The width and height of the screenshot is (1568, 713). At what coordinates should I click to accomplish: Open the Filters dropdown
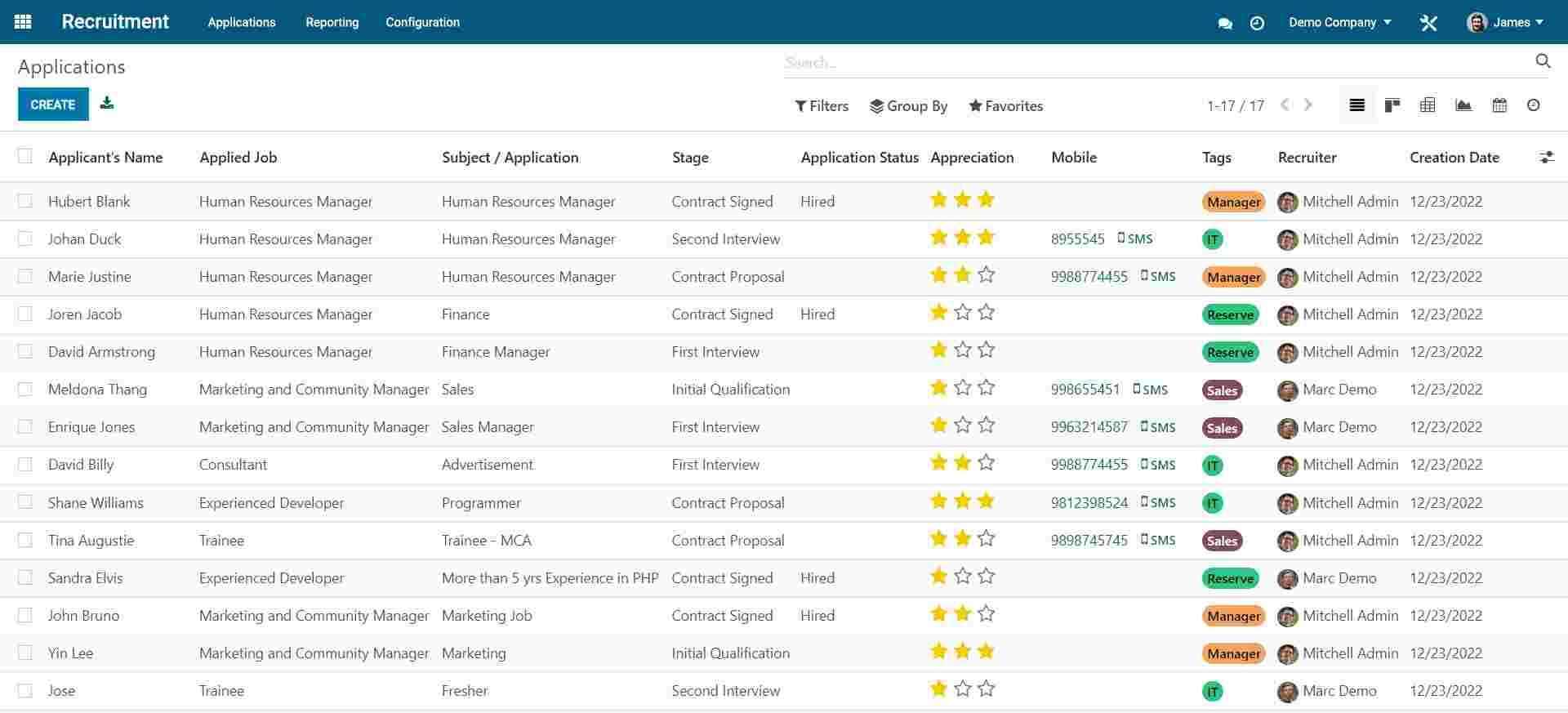click(x=822, y=106)
